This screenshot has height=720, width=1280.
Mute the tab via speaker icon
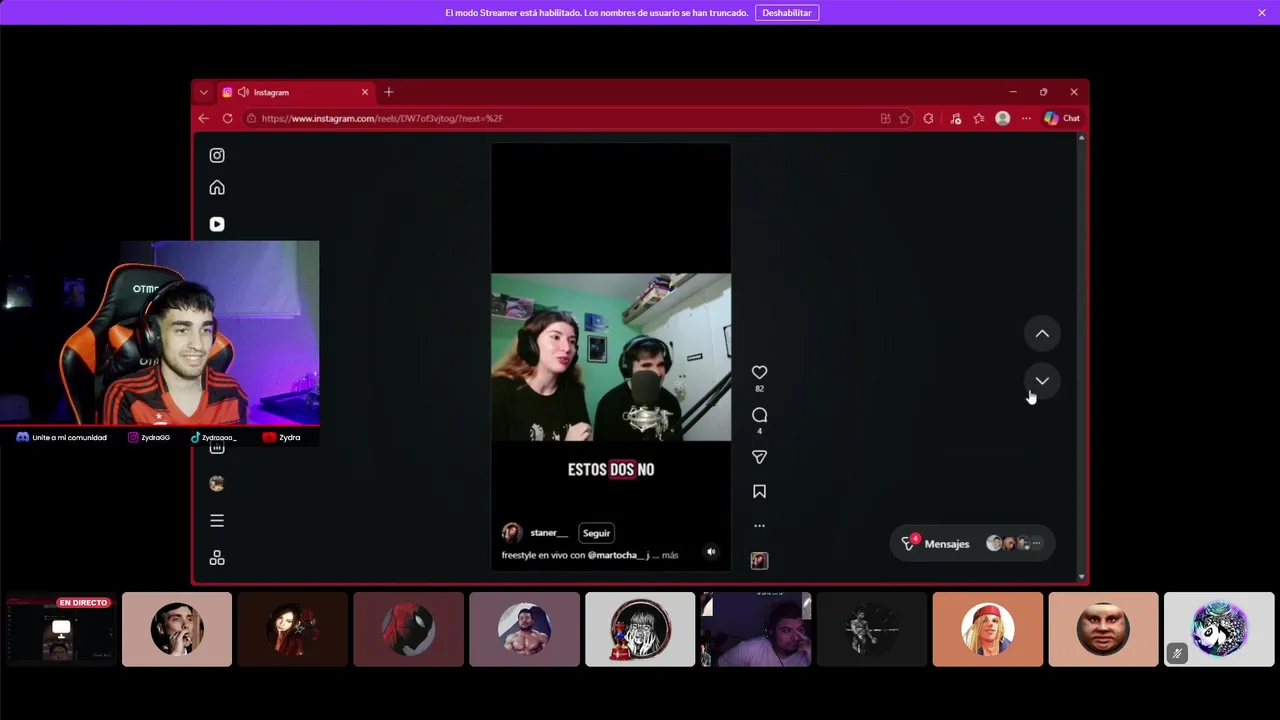point(243,92)
